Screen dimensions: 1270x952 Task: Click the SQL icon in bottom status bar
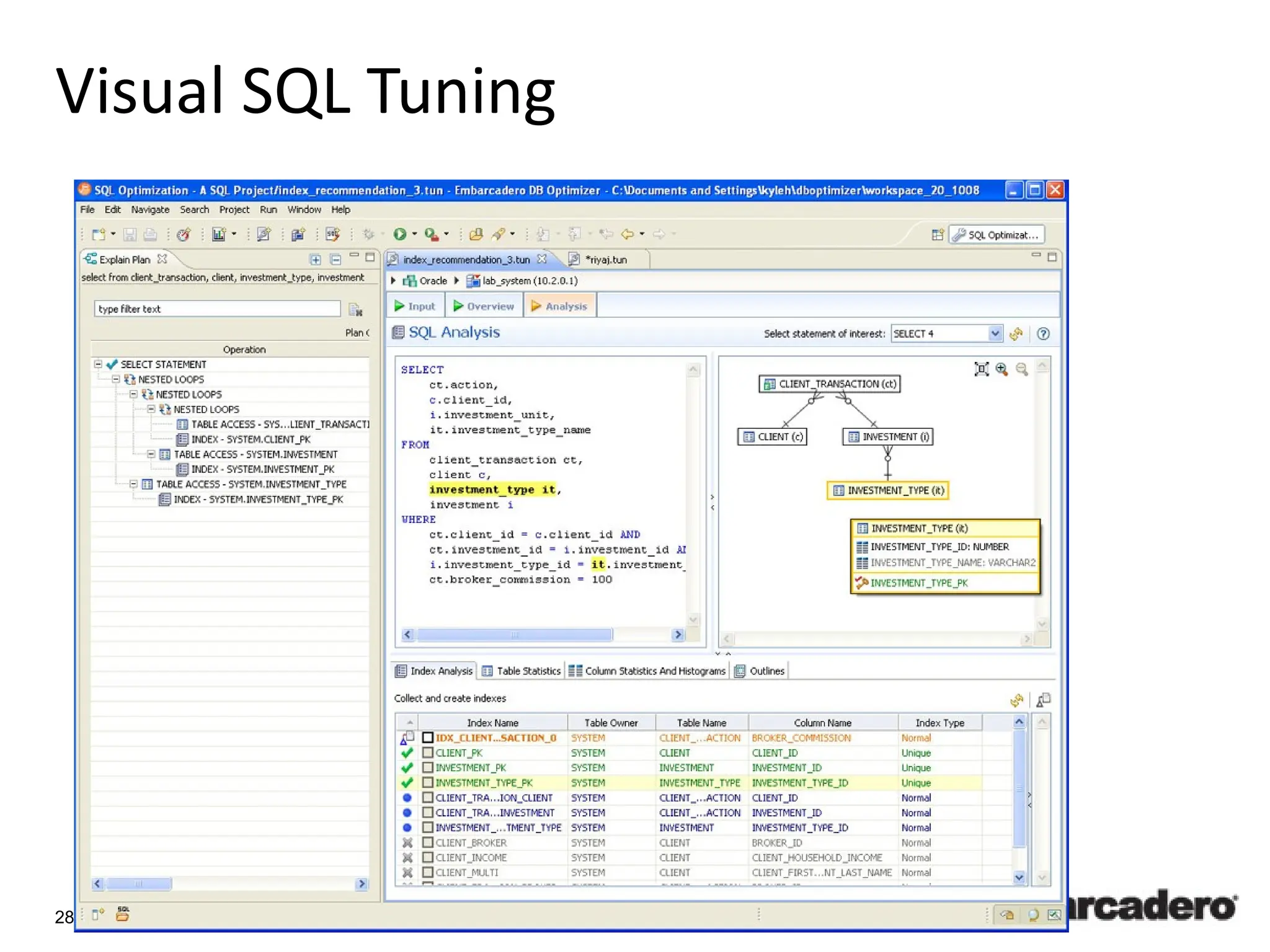[123, 914]
